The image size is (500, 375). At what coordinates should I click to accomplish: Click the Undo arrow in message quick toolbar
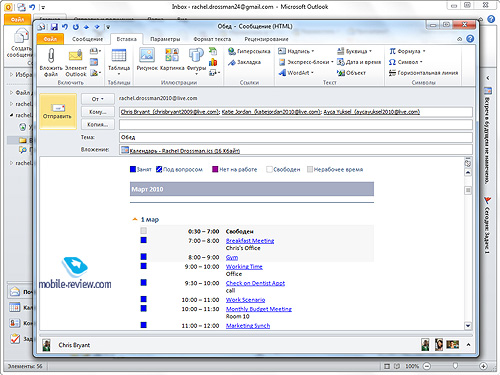pos(65,27)
